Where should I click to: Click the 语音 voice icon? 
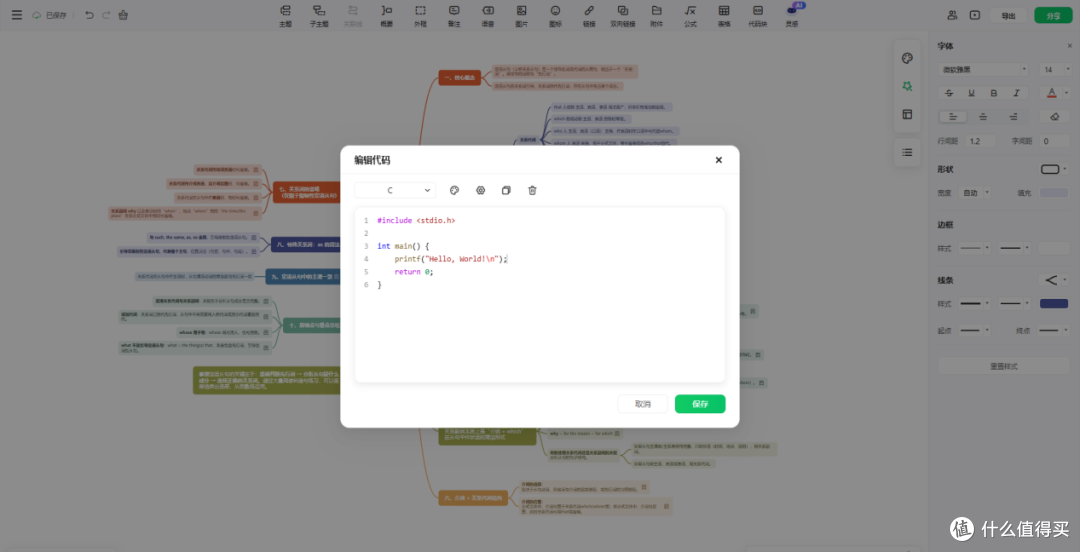tap(488, 15)
